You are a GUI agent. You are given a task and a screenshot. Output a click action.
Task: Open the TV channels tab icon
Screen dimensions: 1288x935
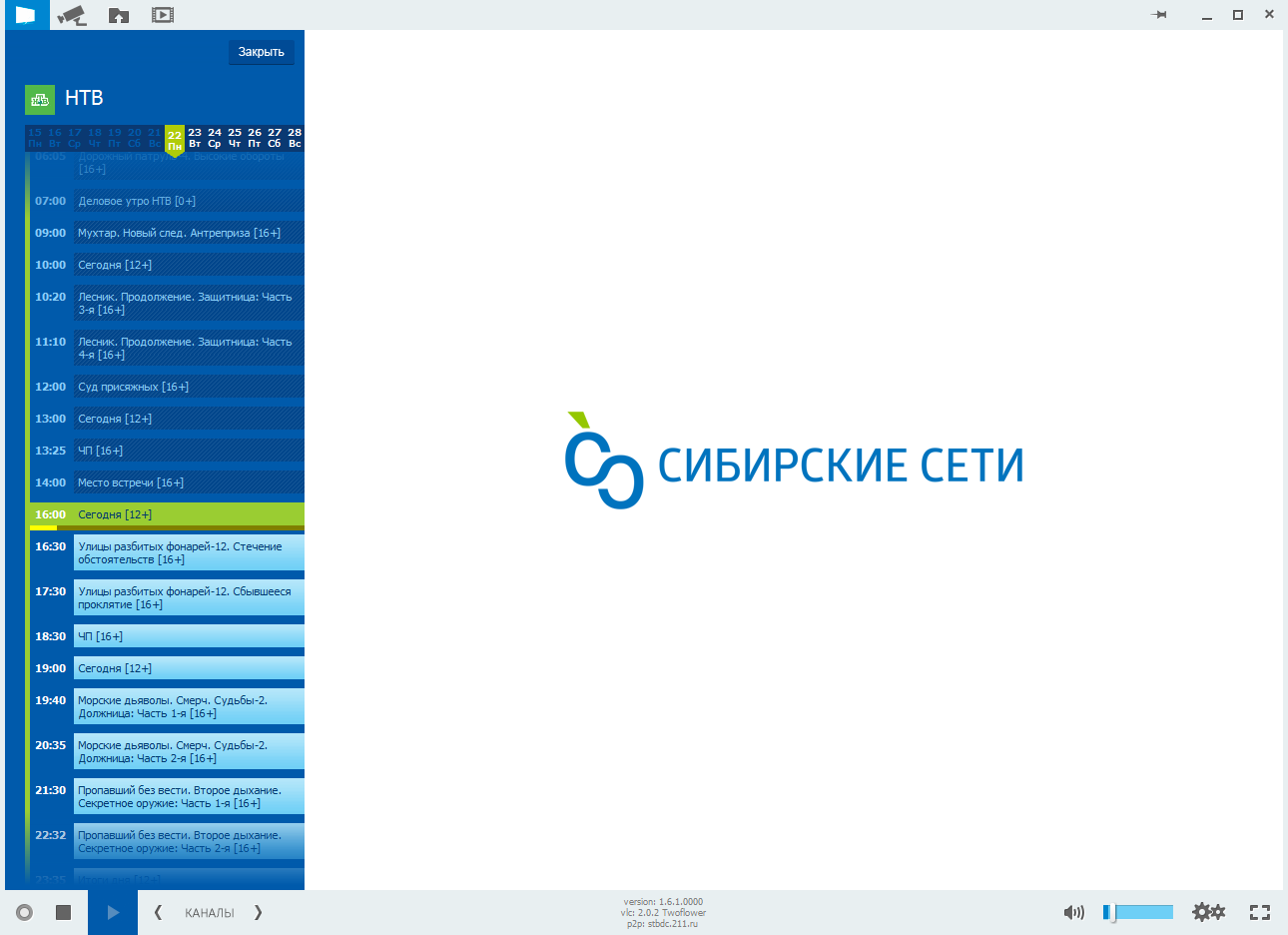click(x=26, y=15)
